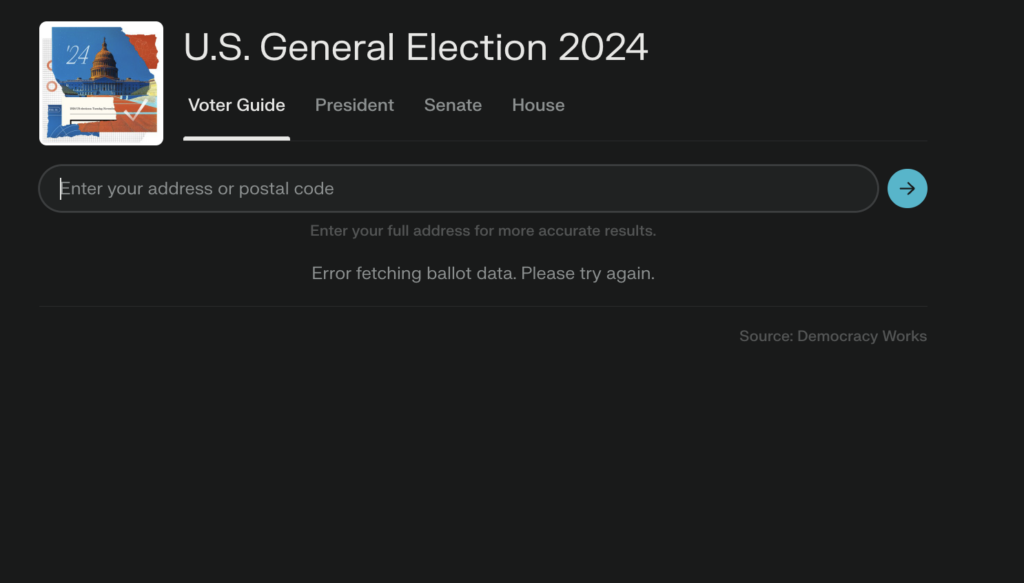Open the Democracy Works source link
The height and width of the screenshot is (583, 1024).
pyautogui.click(x=862, y=336)
